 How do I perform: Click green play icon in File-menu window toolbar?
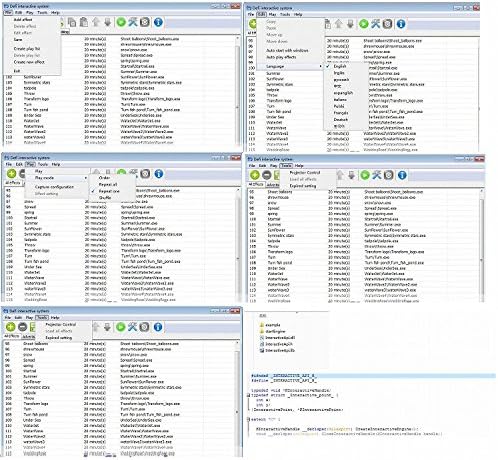click(x=121, y=22)
